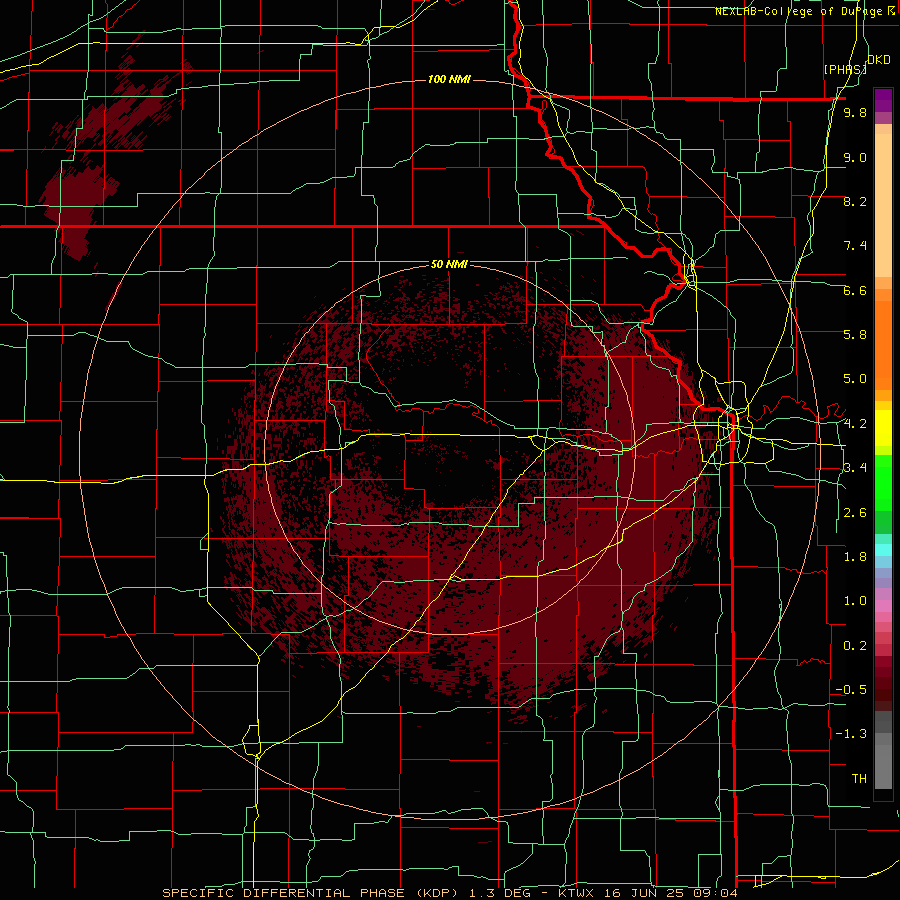The width and height of the screenshot is (900, 900).
Task: Click the 6.6 value on the color scale
Action: [855, 290]
